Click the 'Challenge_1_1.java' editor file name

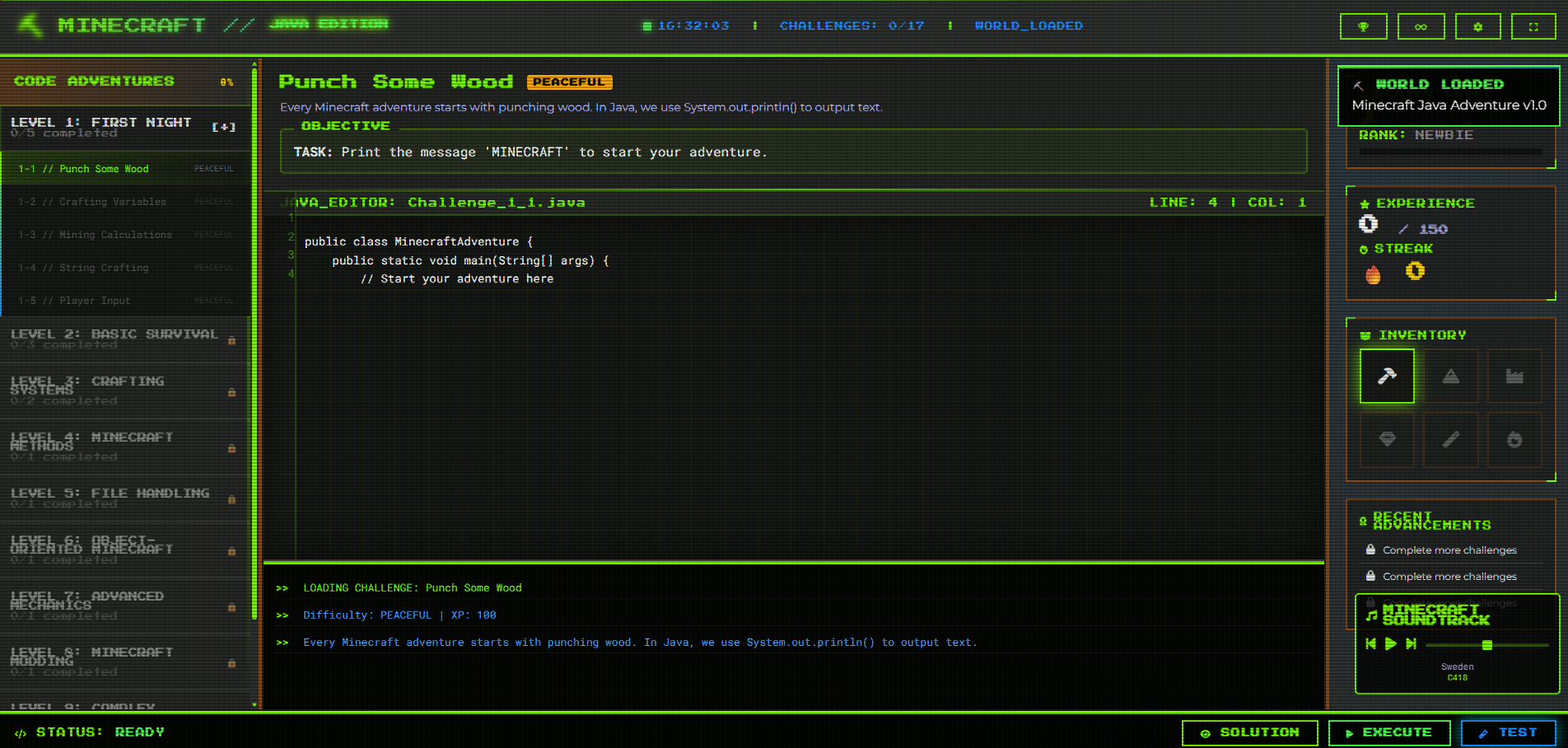(497, 203)
